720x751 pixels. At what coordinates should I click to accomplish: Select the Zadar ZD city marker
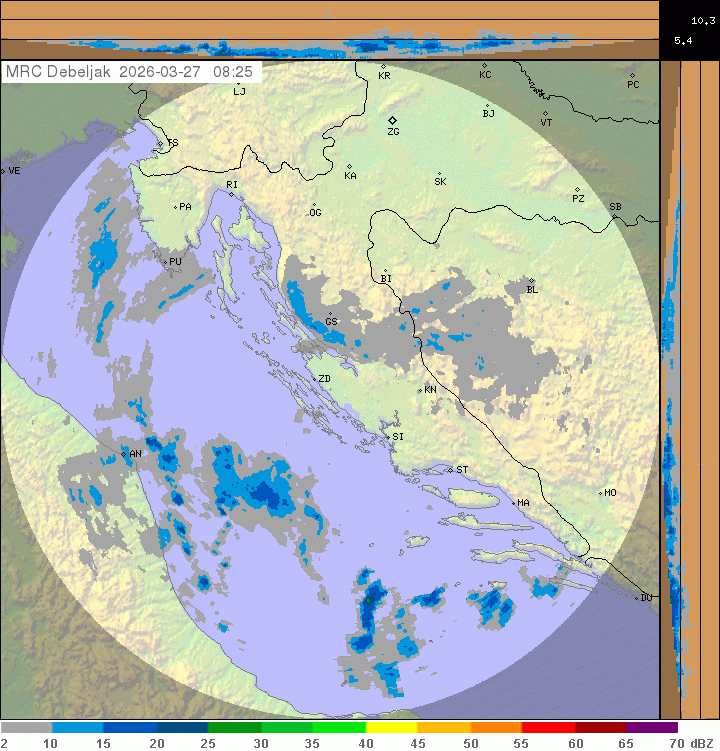(x=313, y=379)
